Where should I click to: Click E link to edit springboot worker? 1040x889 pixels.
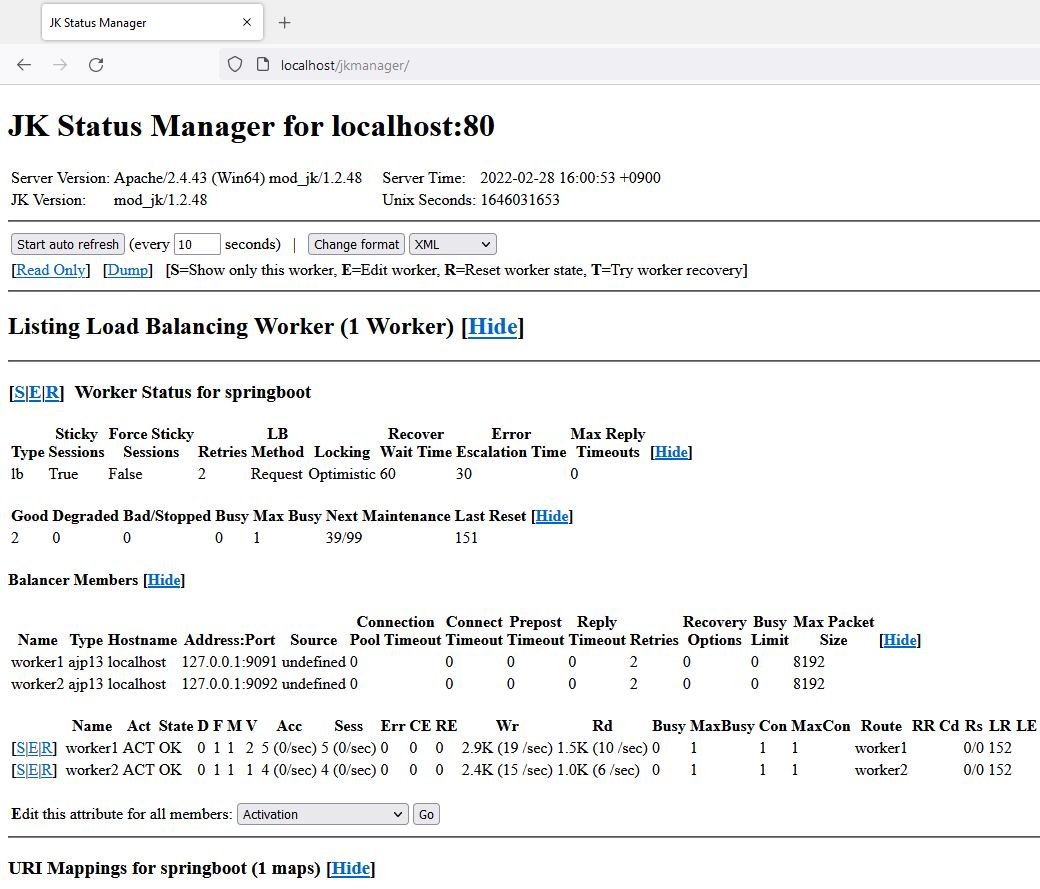(x=34, y=393)
